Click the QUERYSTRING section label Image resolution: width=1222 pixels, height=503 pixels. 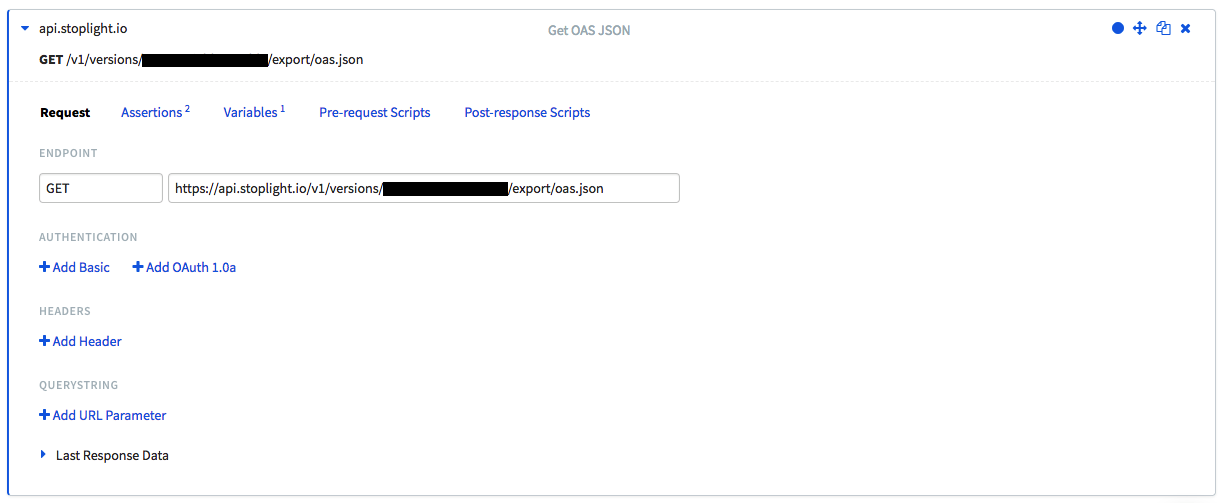pyautogui.click(x=79, y=385)
